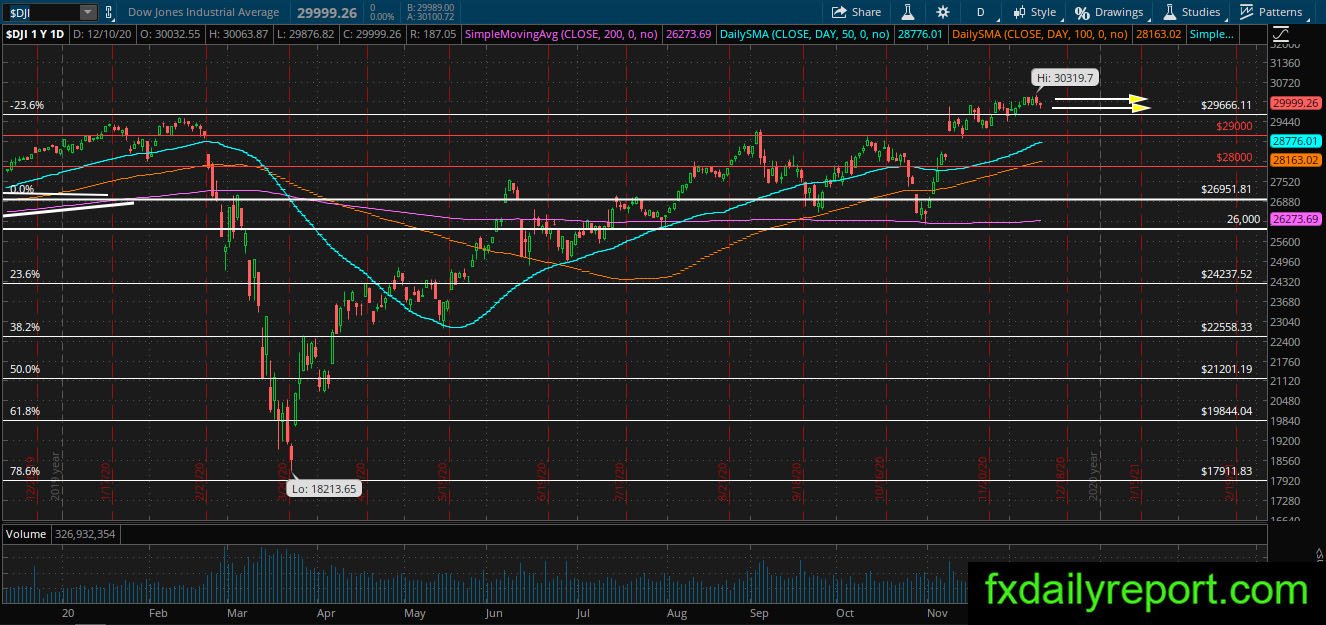The width and height of the screenshot is (1326, 625).
Task: Click the truncated Simple... study label
Action: pyautogui.click(x=1212, y=34)
